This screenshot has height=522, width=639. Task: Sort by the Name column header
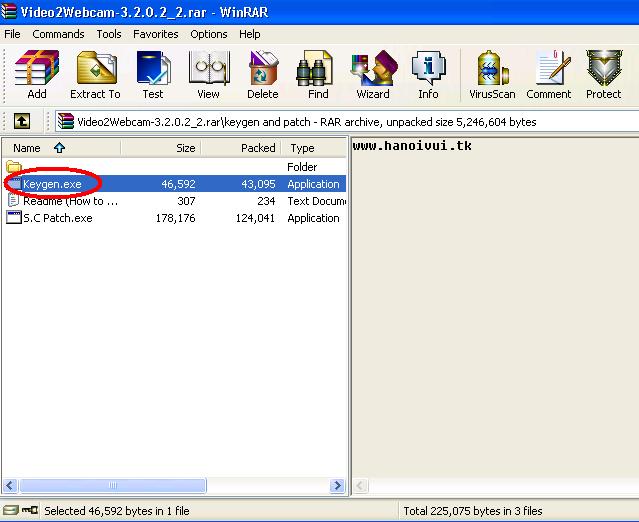(62, 148)
